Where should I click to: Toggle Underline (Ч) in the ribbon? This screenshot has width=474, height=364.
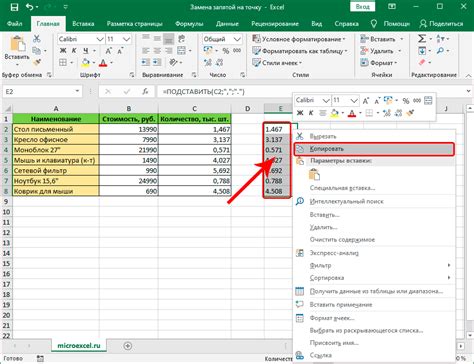pyautogui.click(x=86, y=51)
